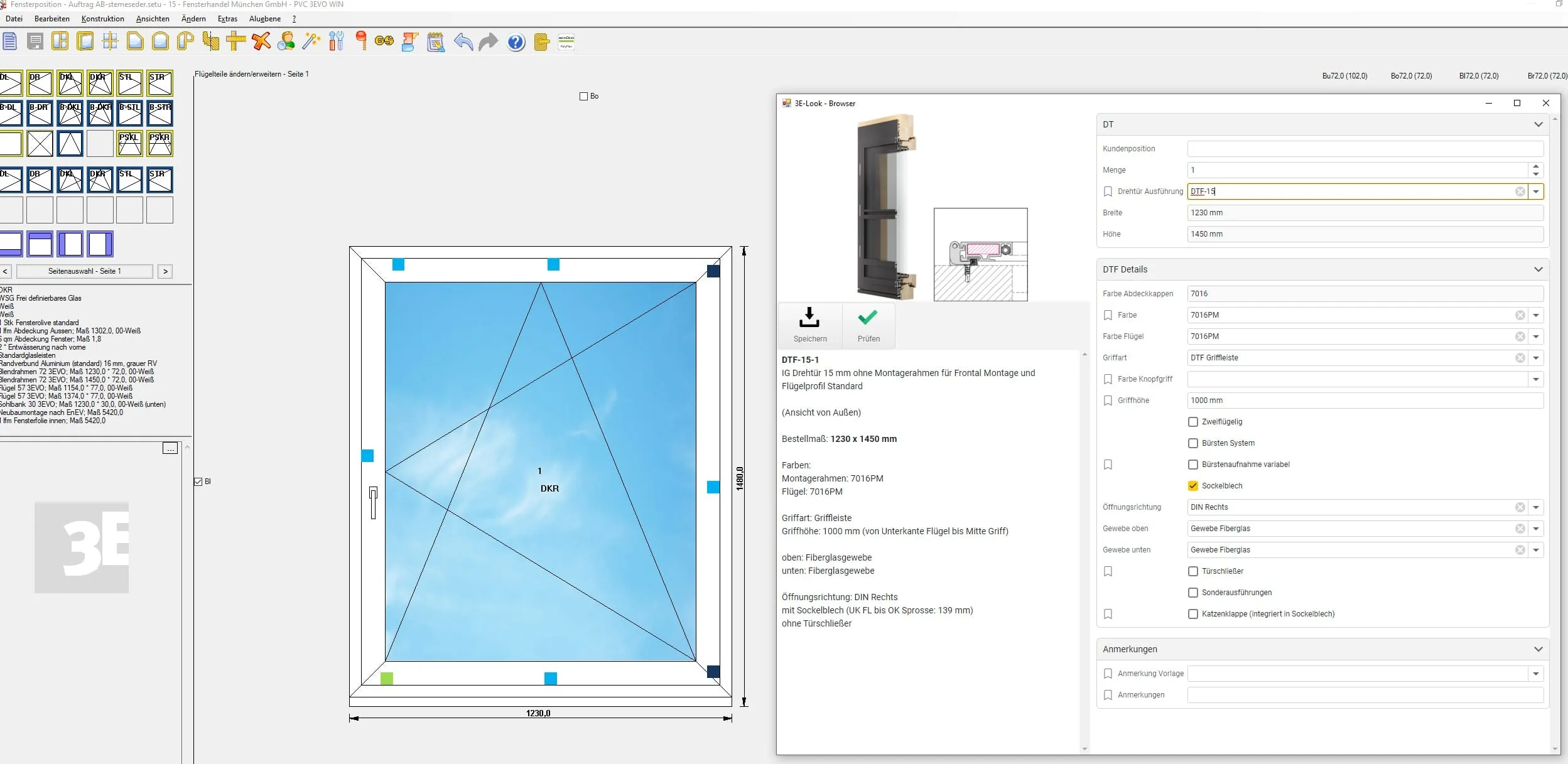Collapse the DTF Details section

coord(1538,269)
